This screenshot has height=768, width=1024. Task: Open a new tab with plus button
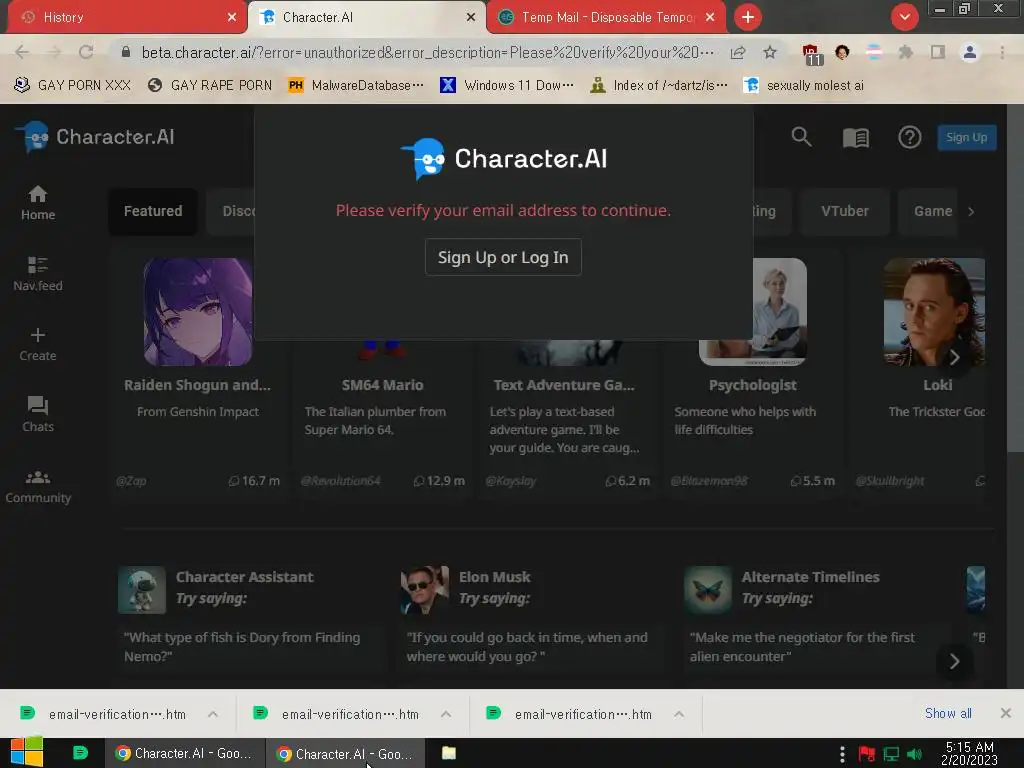[748, 17]
